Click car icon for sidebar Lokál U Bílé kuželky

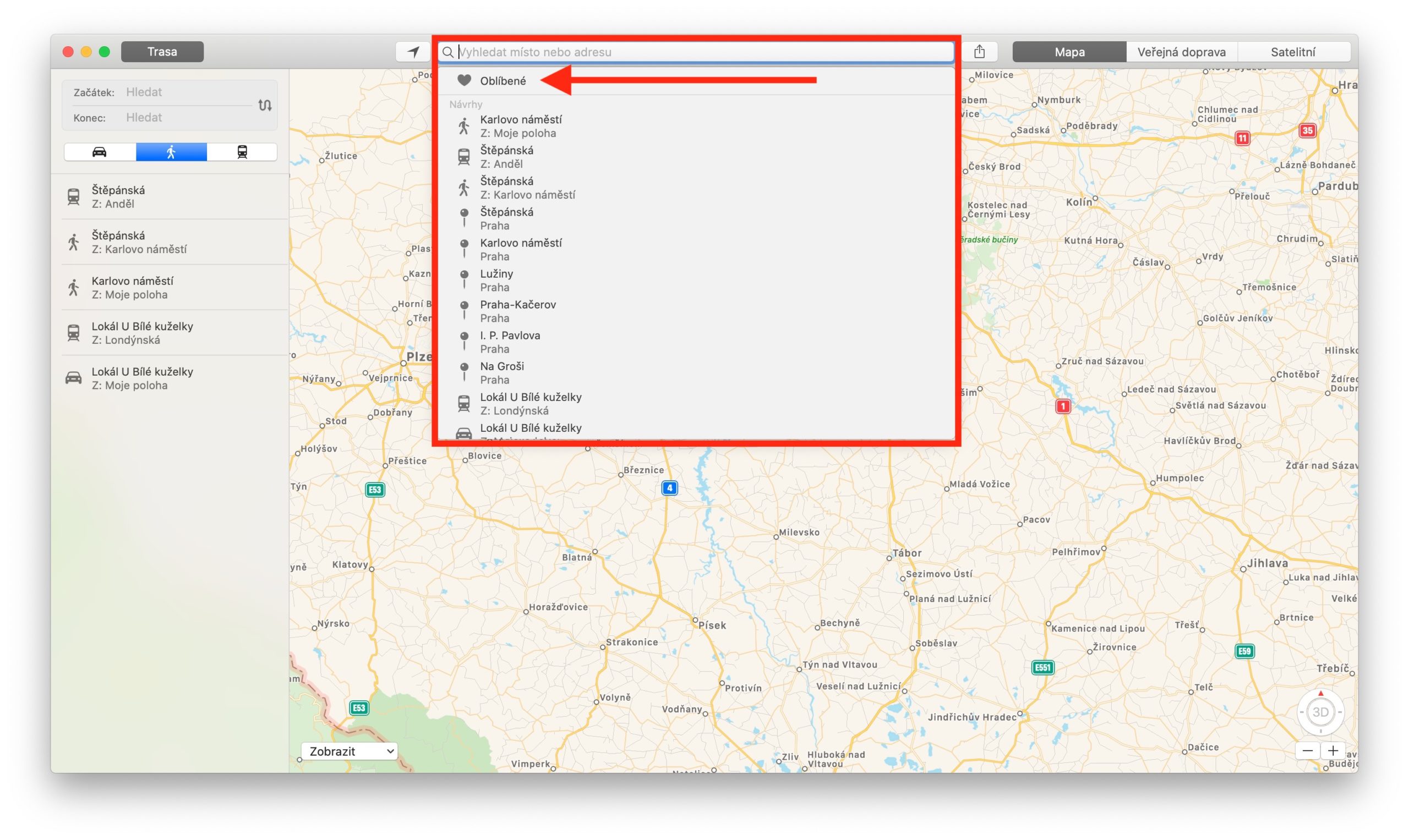tap(74, 377)
